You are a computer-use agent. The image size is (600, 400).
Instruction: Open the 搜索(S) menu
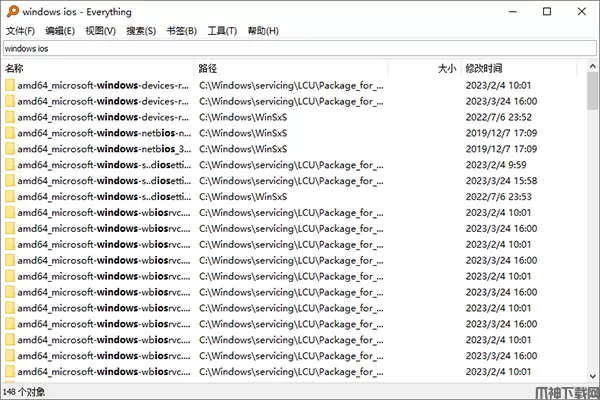[141, 31]
